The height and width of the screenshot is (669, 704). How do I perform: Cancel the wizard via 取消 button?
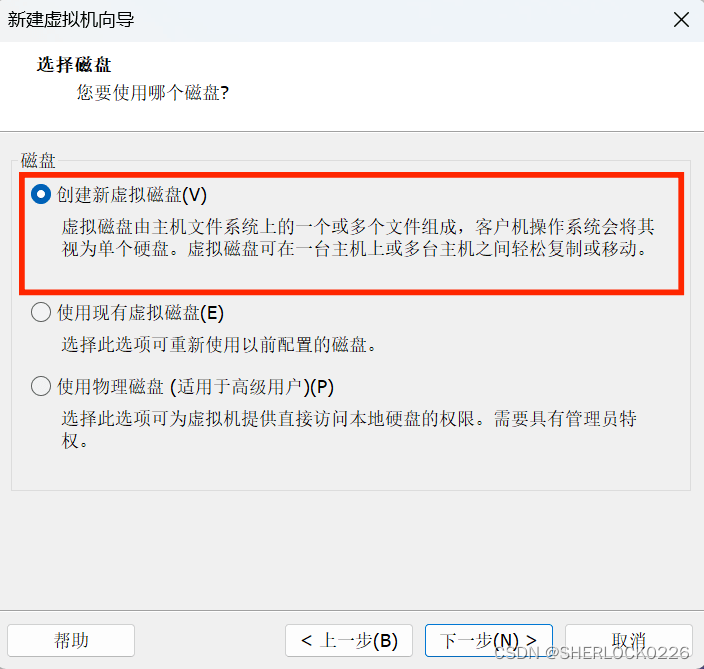coord(629,638)
